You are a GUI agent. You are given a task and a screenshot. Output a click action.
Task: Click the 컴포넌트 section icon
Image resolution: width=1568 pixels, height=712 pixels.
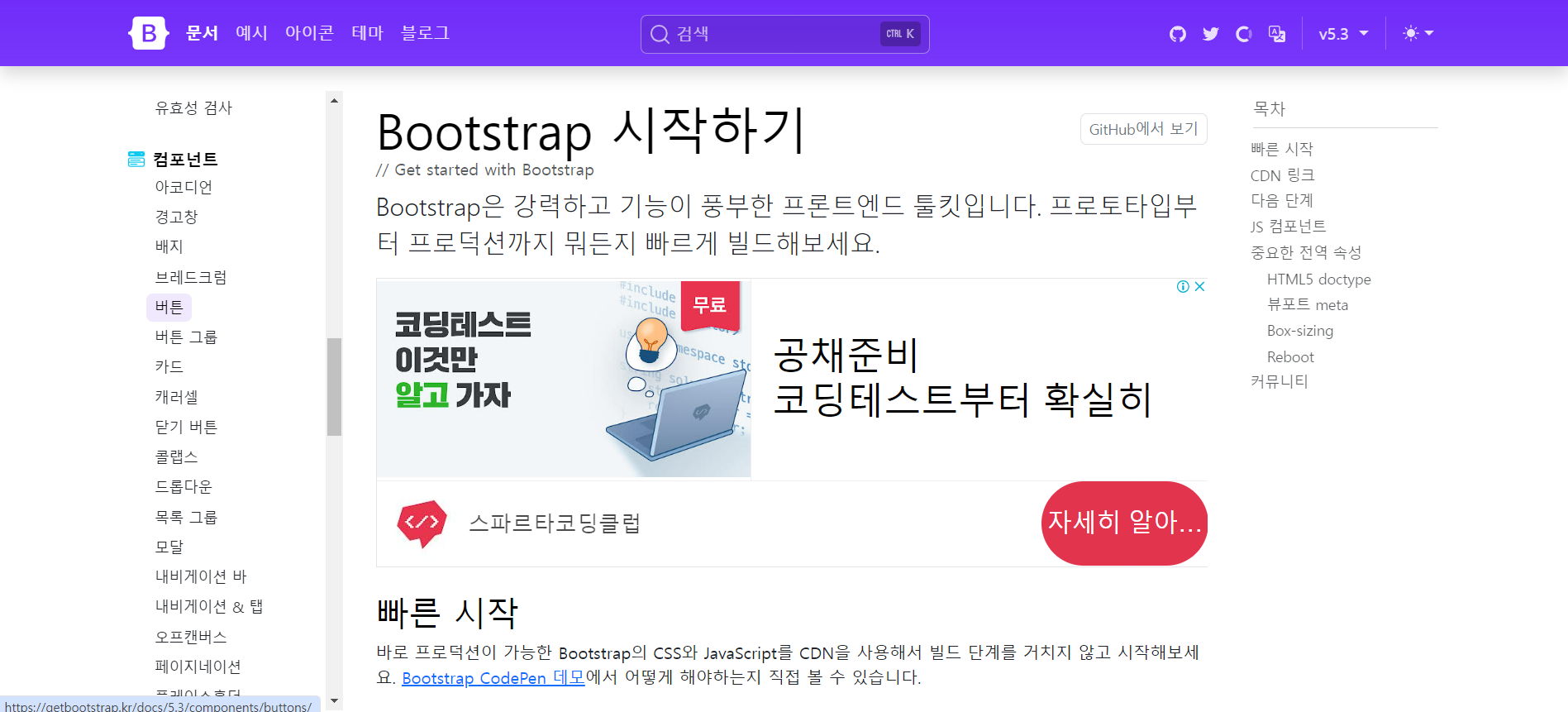coord(136,159)
